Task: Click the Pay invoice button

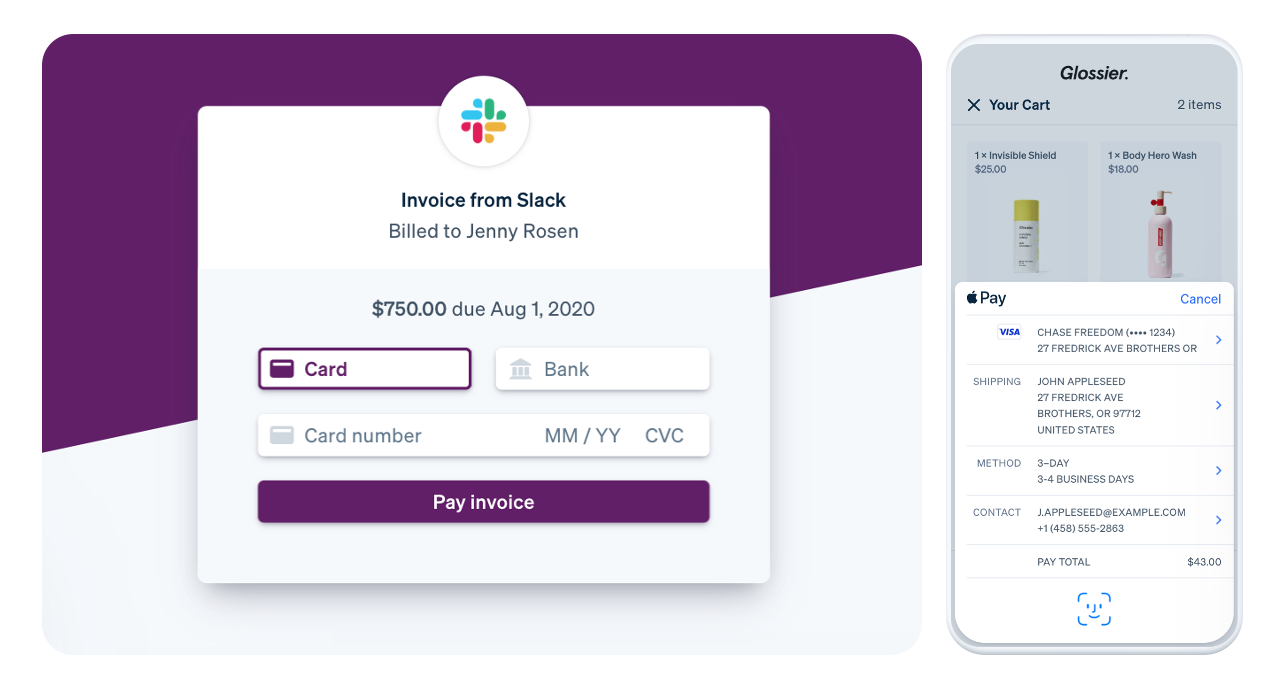Action: point(484,502)
